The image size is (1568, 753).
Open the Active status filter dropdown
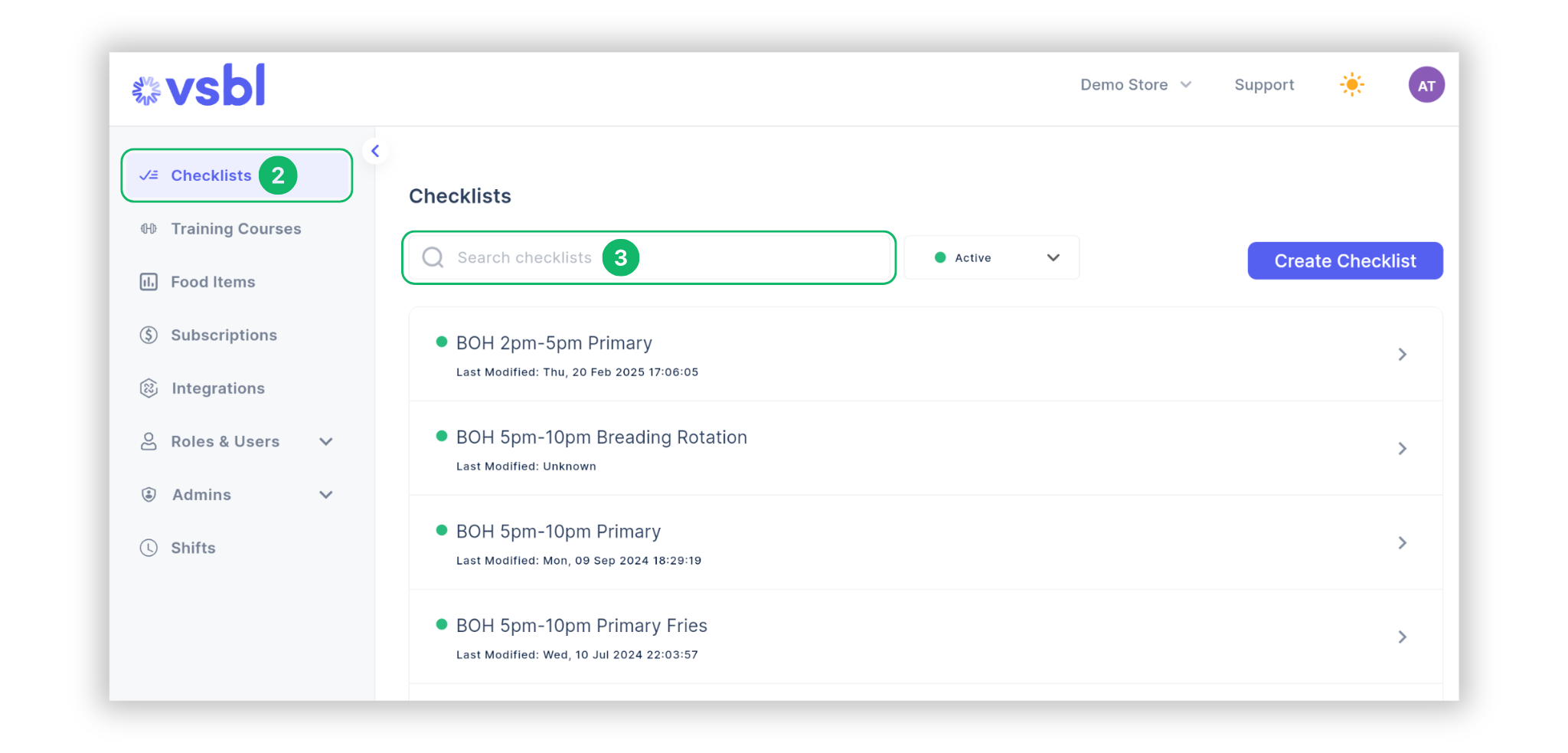coord(1053,257)
